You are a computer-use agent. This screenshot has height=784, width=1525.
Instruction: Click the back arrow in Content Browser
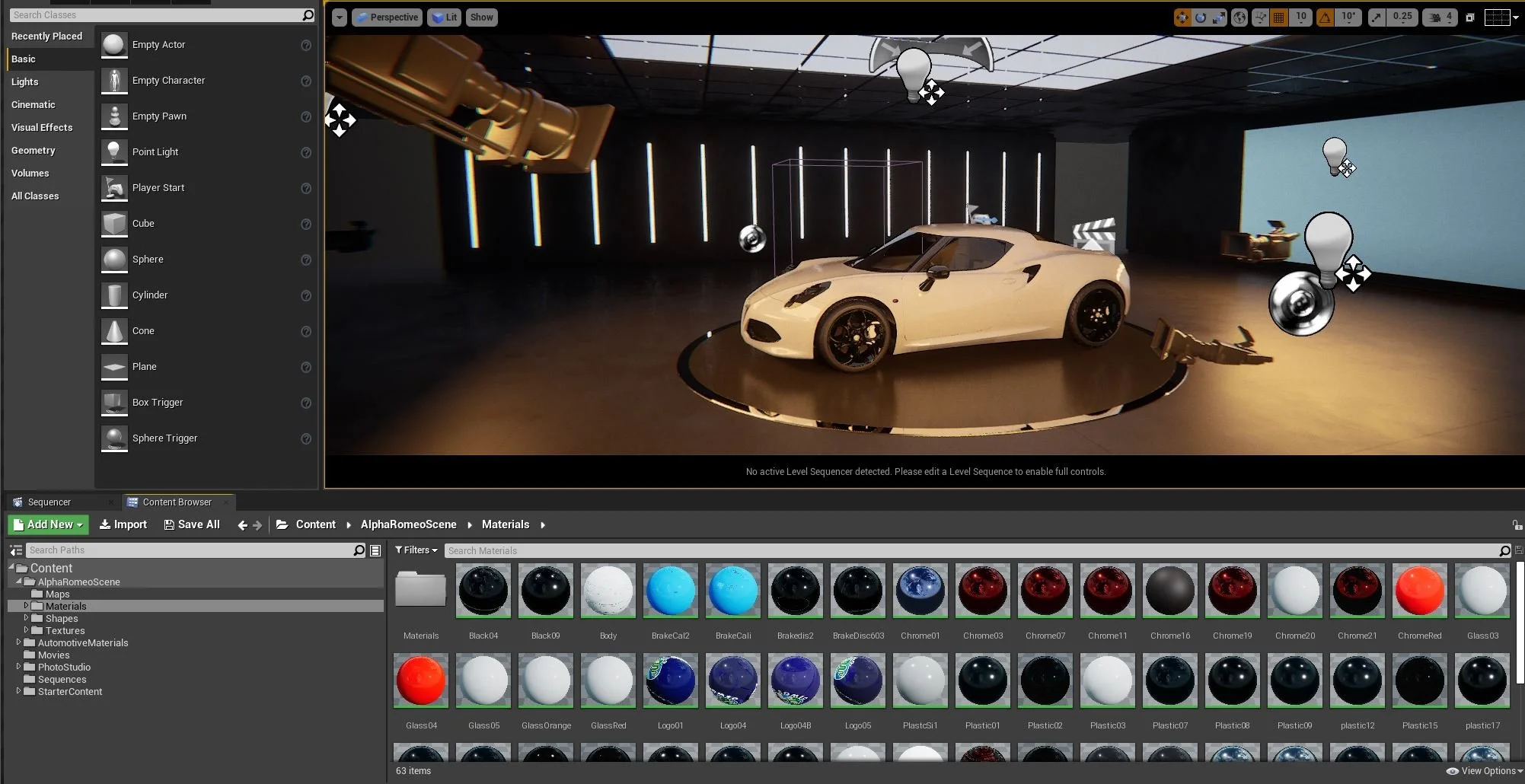[242, 525]
